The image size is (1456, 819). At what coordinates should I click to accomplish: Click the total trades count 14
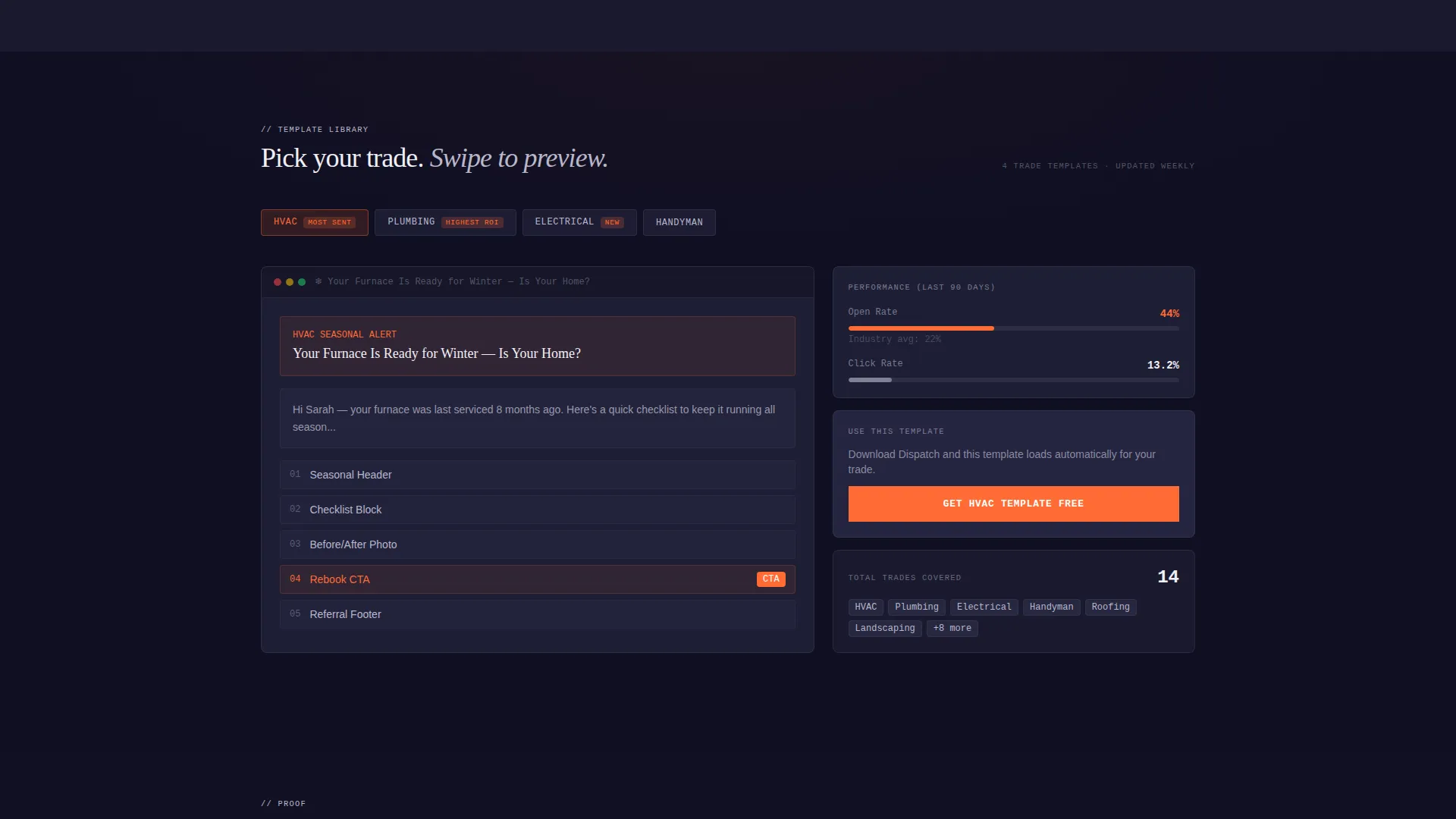click(x=1168, y=576)
